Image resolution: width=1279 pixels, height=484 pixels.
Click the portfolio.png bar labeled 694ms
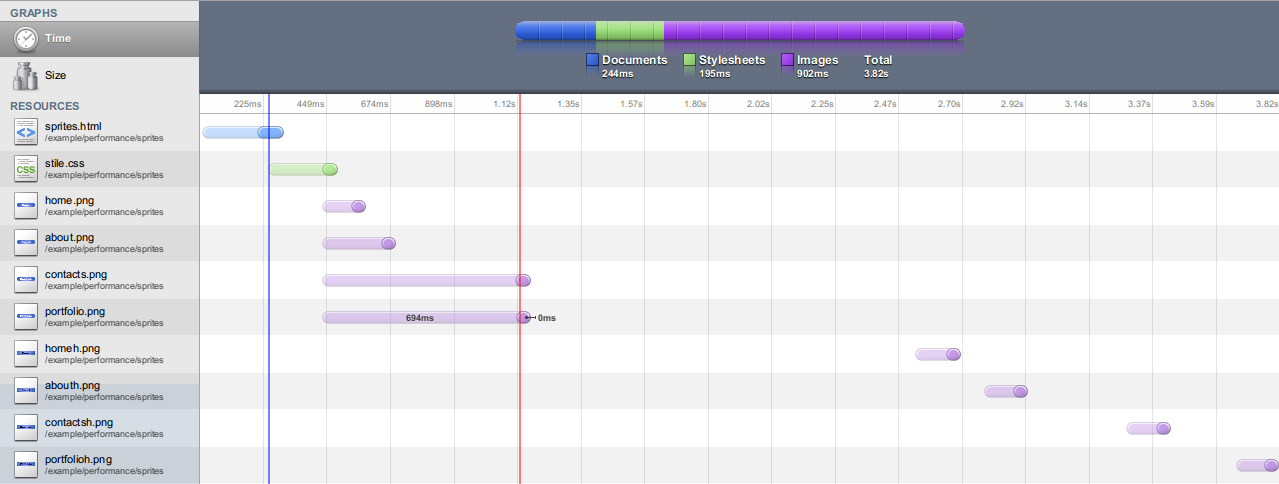(x=426, y=317)
